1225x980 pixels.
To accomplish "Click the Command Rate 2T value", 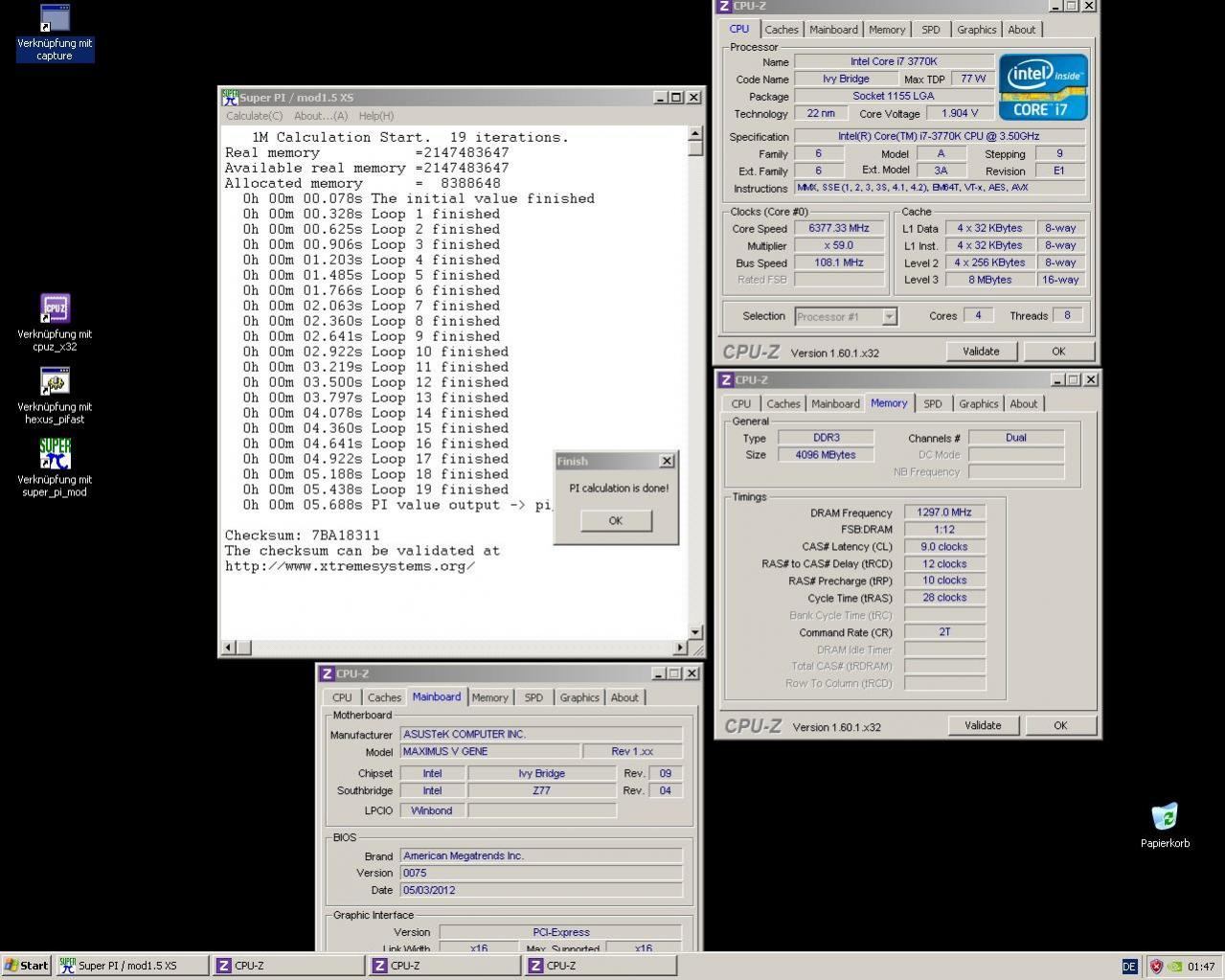I will click(x=944, y=632).
